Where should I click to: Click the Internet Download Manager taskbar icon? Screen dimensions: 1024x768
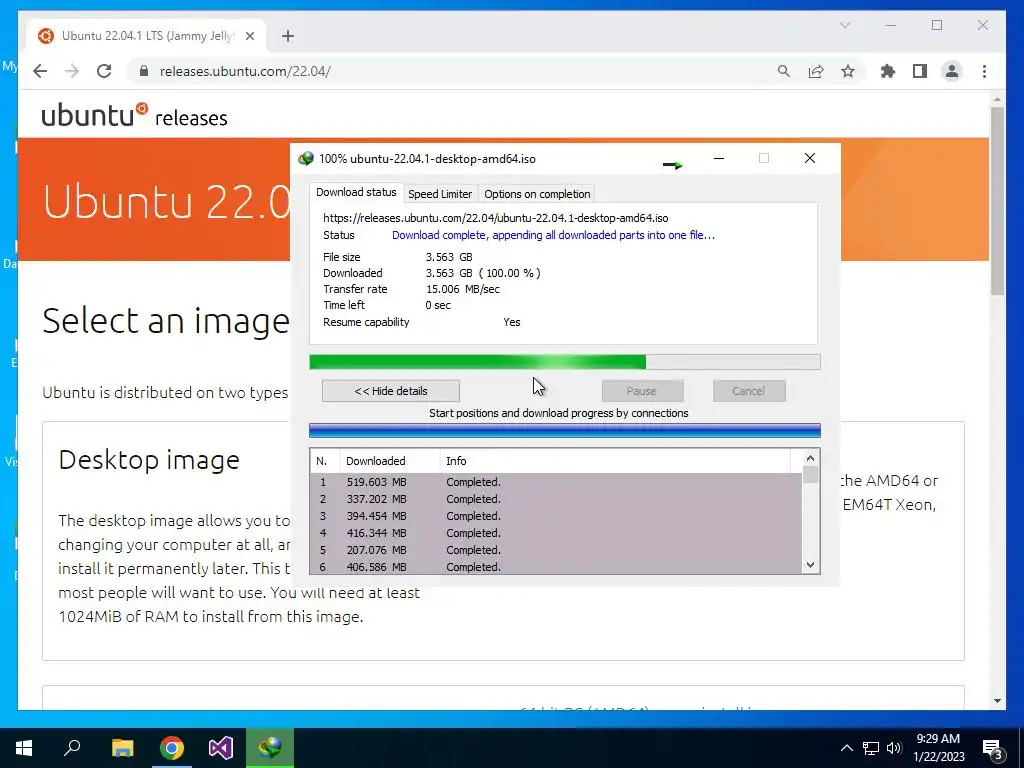[x=270, y=748]
